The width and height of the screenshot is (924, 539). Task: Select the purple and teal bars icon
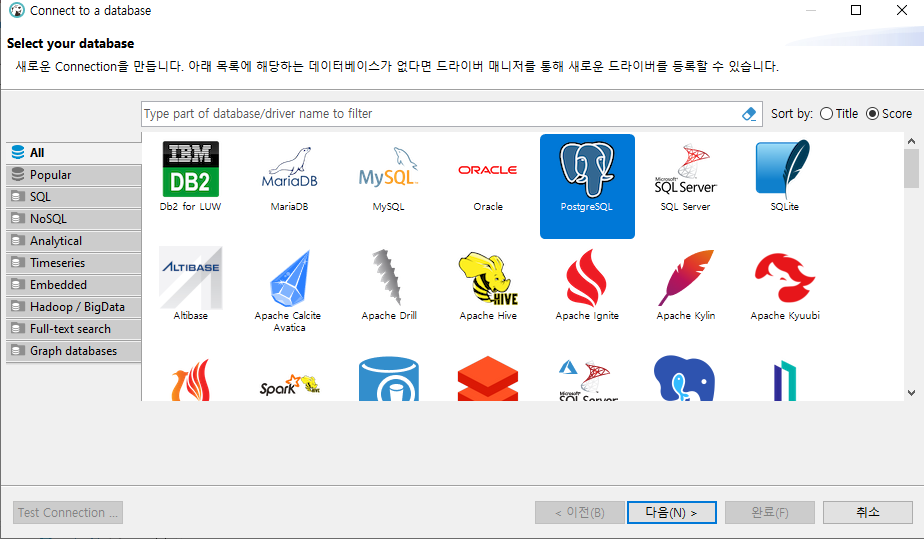[785, 382]
